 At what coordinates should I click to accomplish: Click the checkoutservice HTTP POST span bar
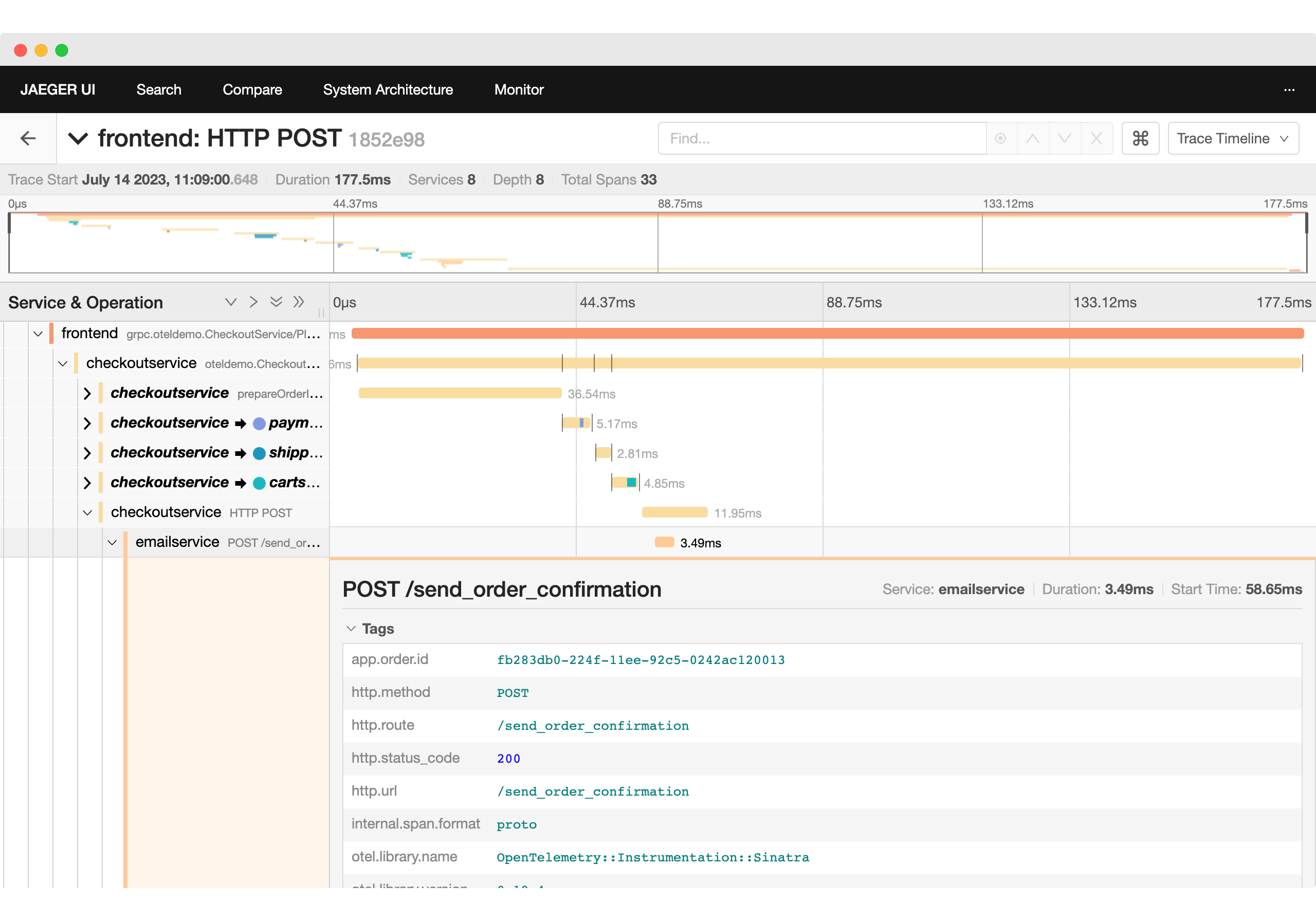click(x=674, y=512)
